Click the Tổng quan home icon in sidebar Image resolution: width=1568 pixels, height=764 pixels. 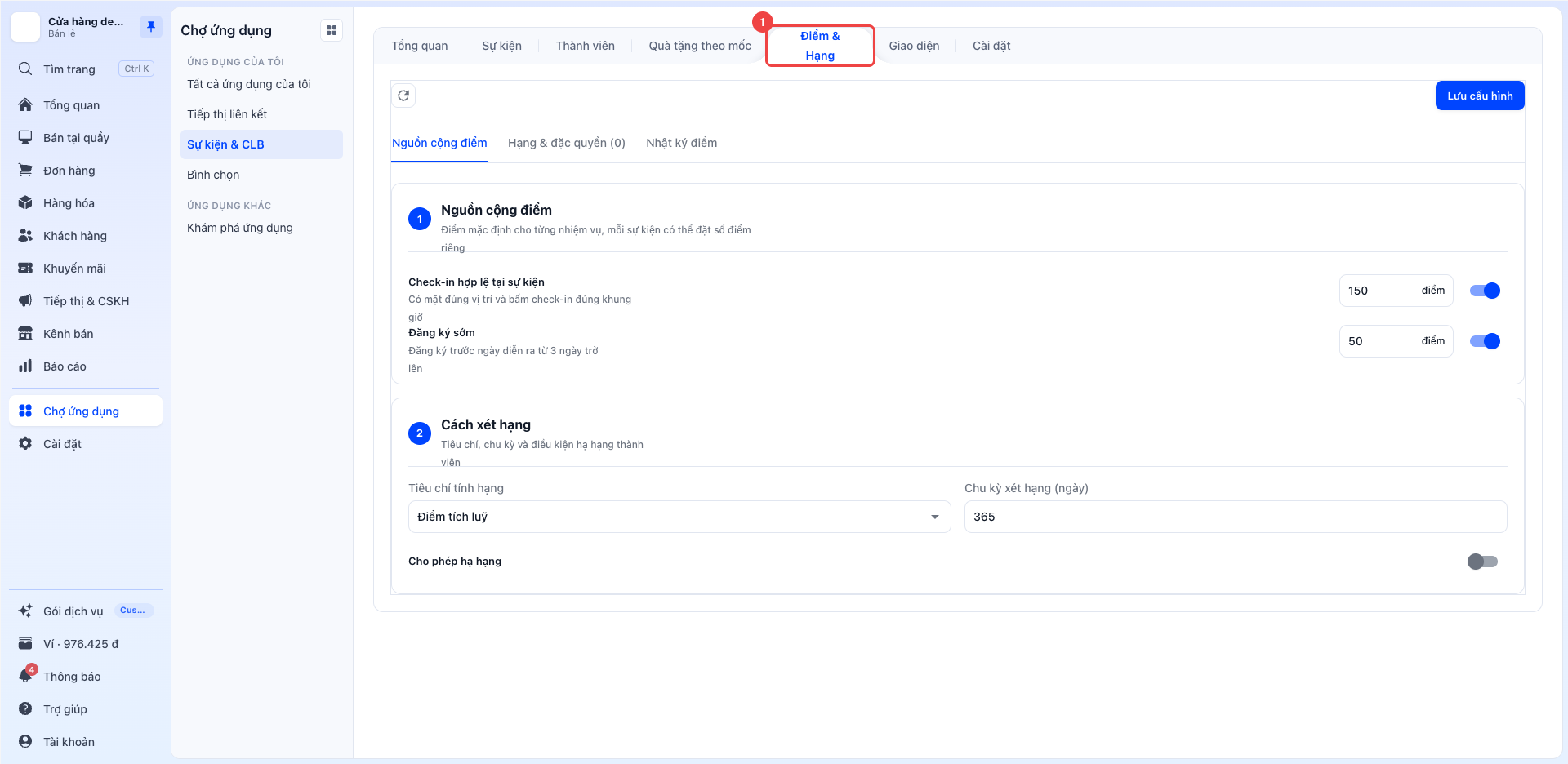[x=25, y=104]
